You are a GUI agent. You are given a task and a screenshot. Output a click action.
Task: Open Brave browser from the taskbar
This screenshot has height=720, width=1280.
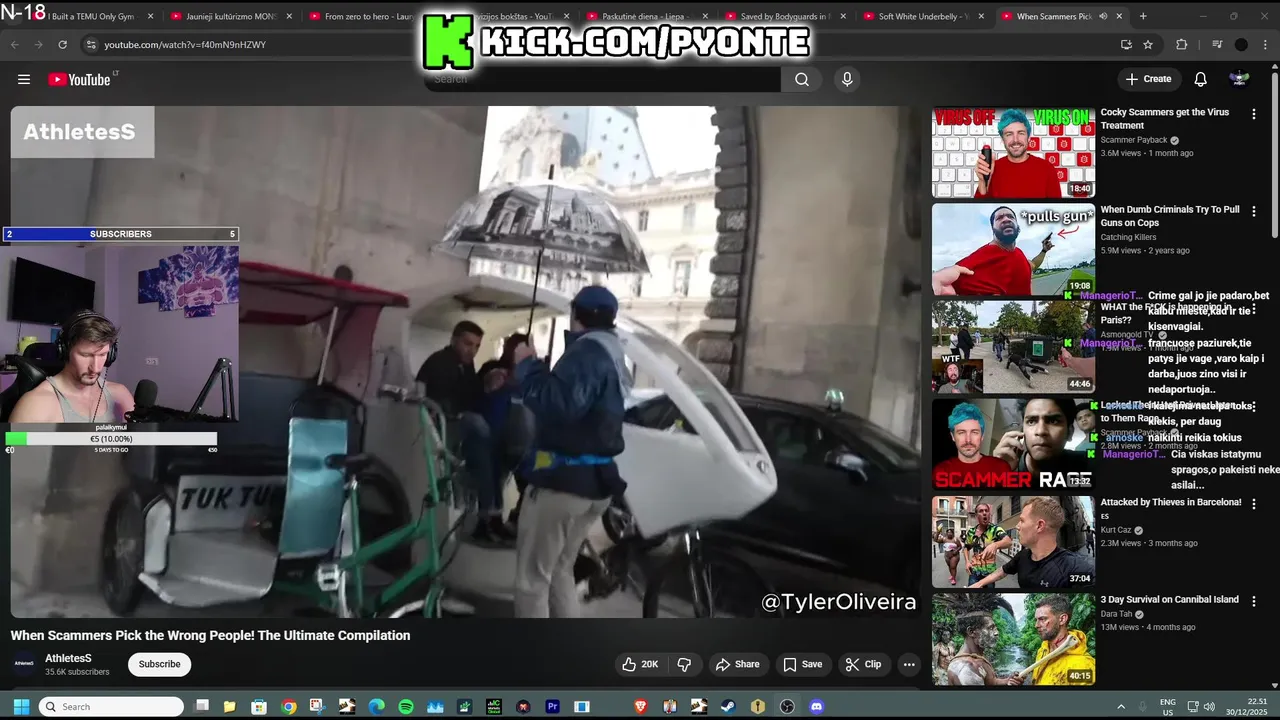(x=640, y=706)
